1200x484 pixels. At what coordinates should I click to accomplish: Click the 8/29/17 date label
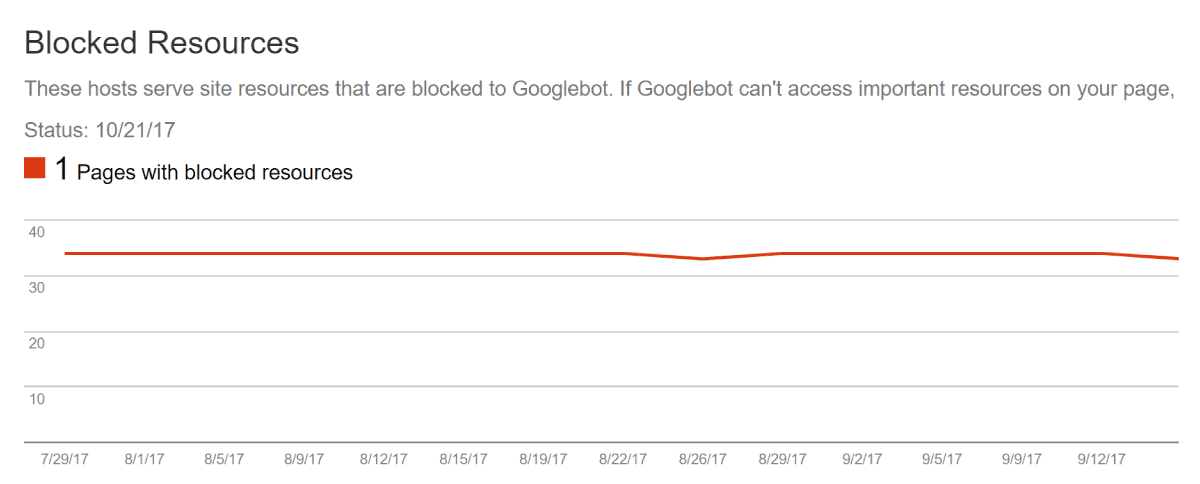783,459
